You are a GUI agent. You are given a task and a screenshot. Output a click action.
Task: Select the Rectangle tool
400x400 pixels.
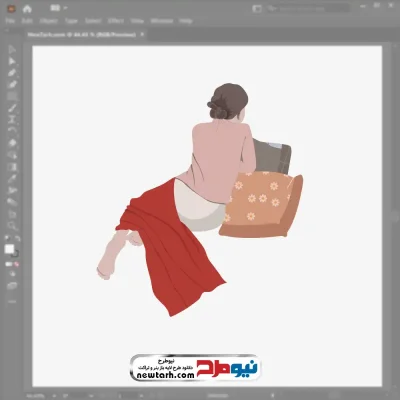[12, 96]
